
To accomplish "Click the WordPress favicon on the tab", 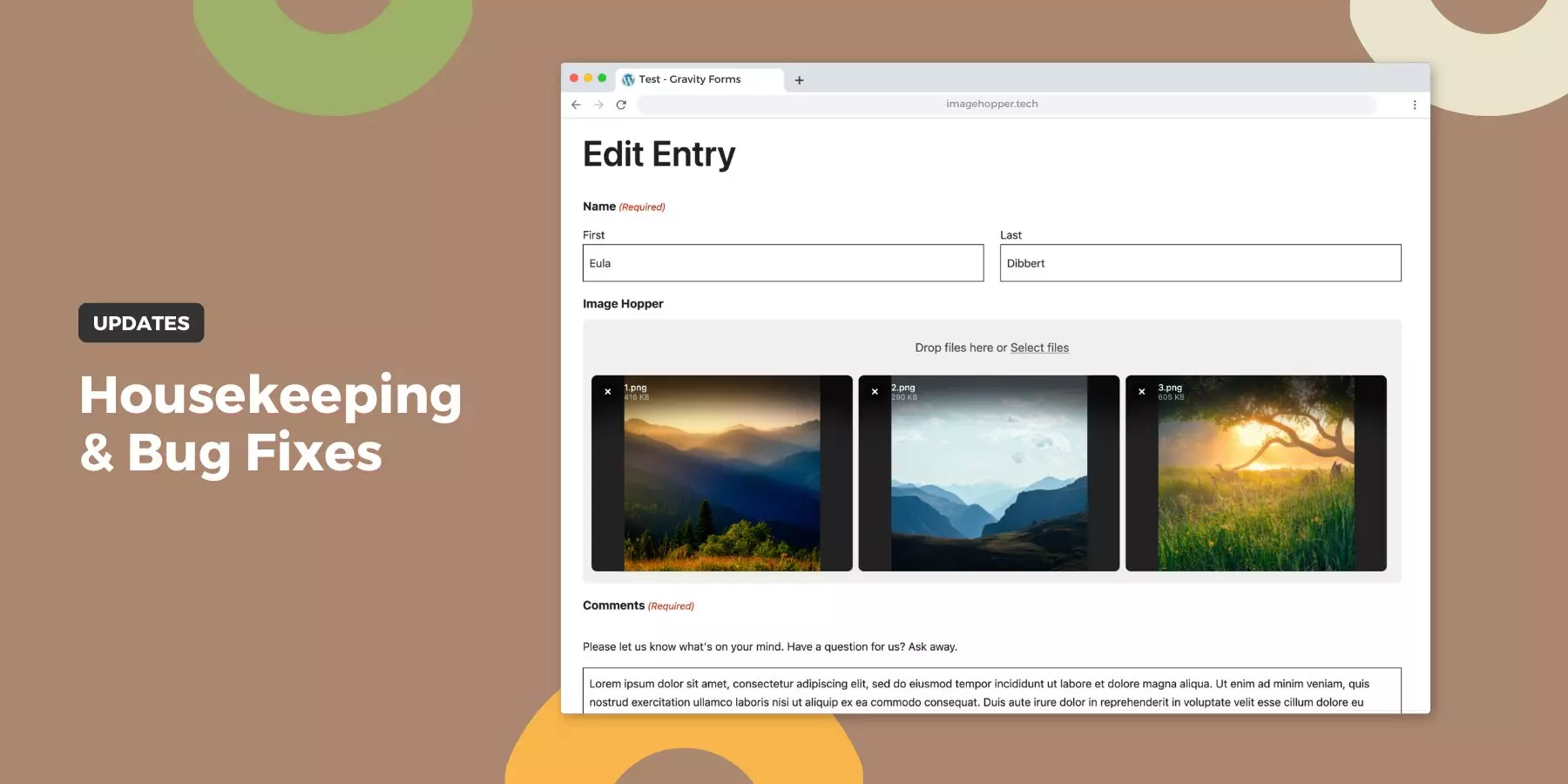I will (628, 79).
